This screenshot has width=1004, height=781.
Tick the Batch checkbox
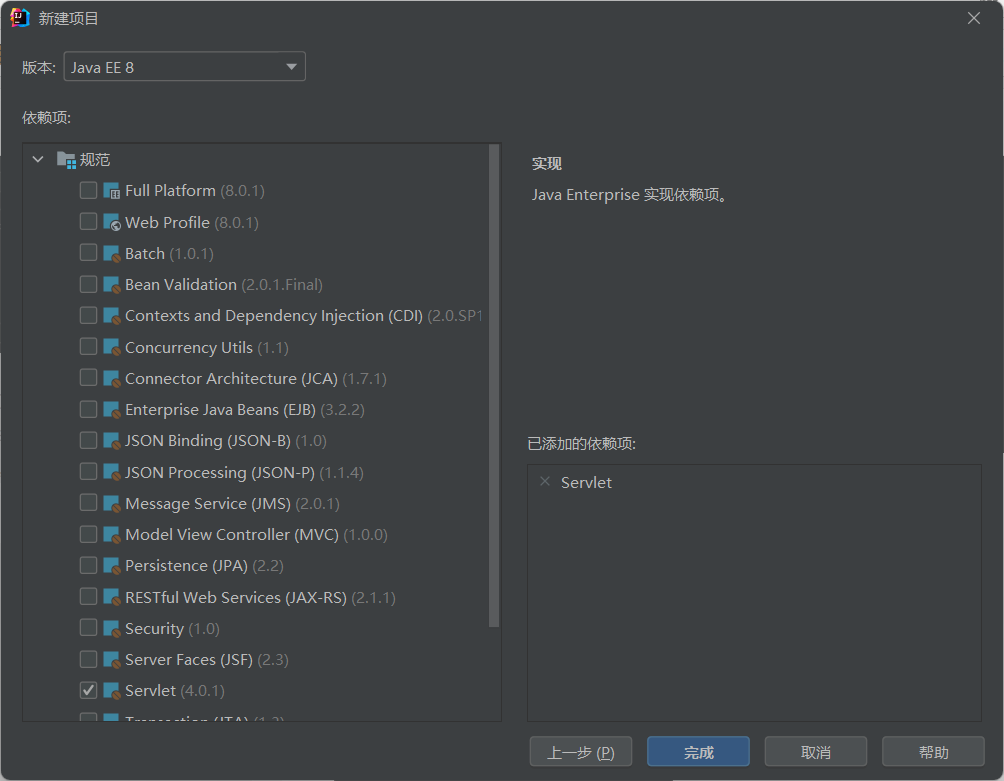point(88,253)
